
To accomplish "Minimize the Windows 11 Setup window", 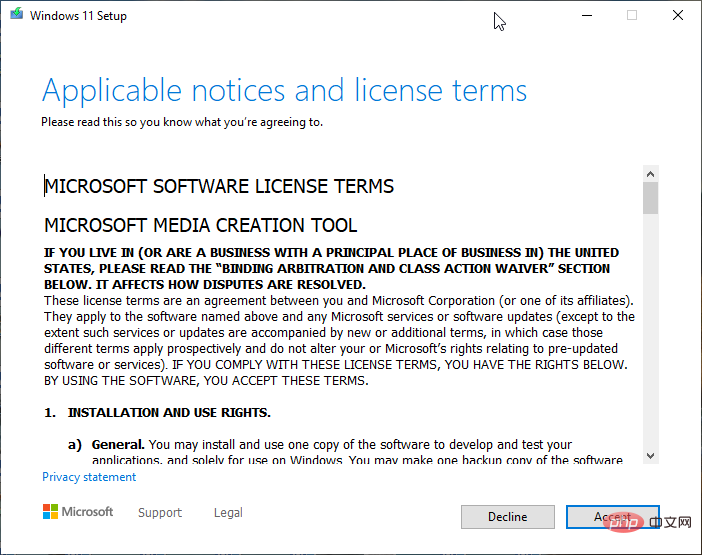I will (x=587, y=16).
